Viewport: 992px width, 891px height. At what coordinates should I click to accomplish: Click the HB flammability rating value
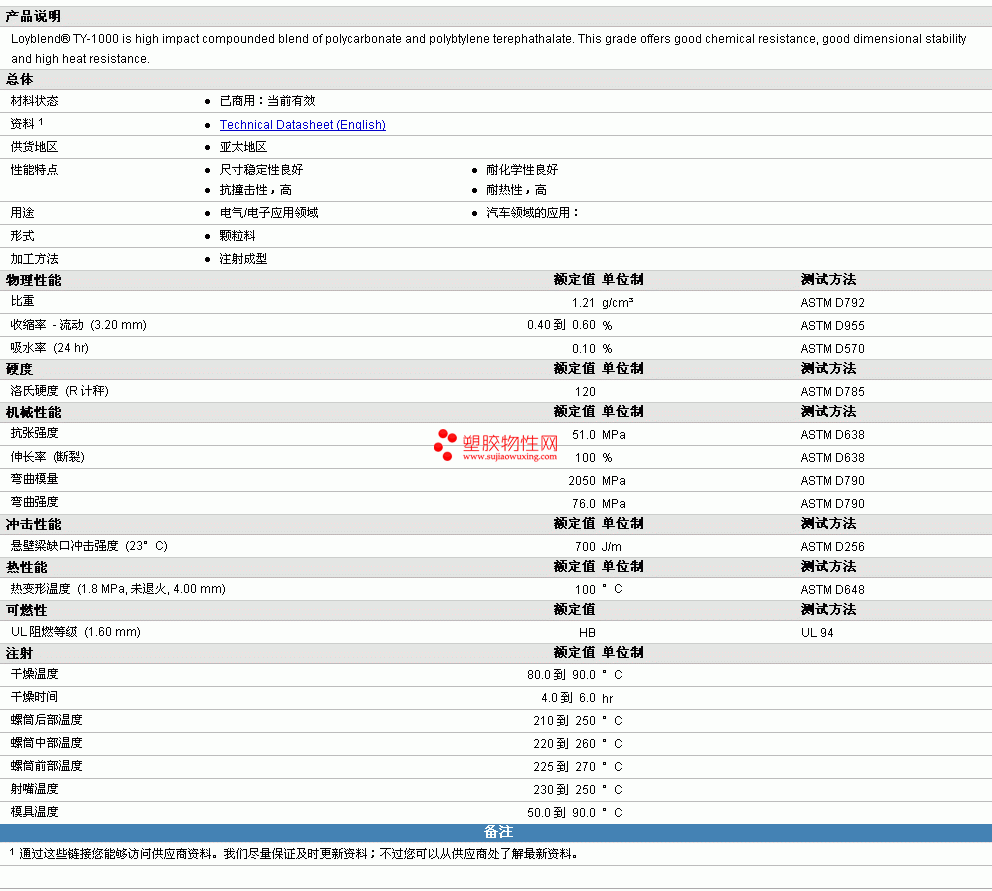coord(586,633)
